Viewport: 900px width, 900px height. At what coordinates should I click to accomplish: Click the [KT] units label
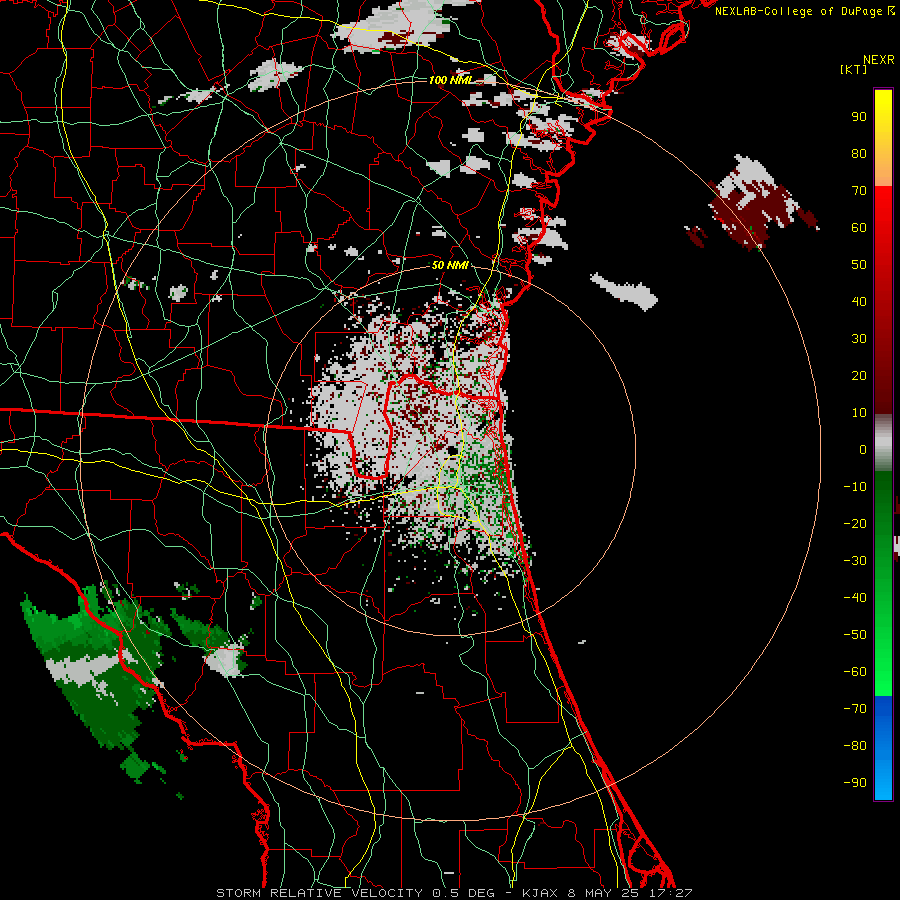point(853,69)
